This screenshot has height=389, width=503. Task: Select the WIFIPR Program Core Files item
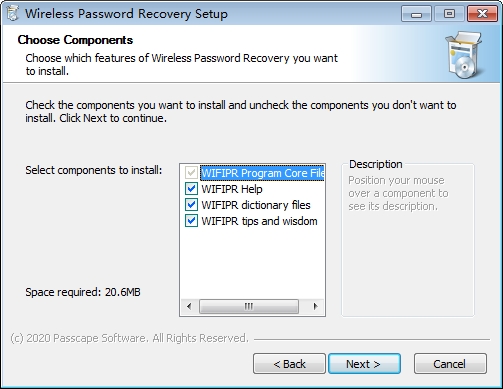[262, 173]
